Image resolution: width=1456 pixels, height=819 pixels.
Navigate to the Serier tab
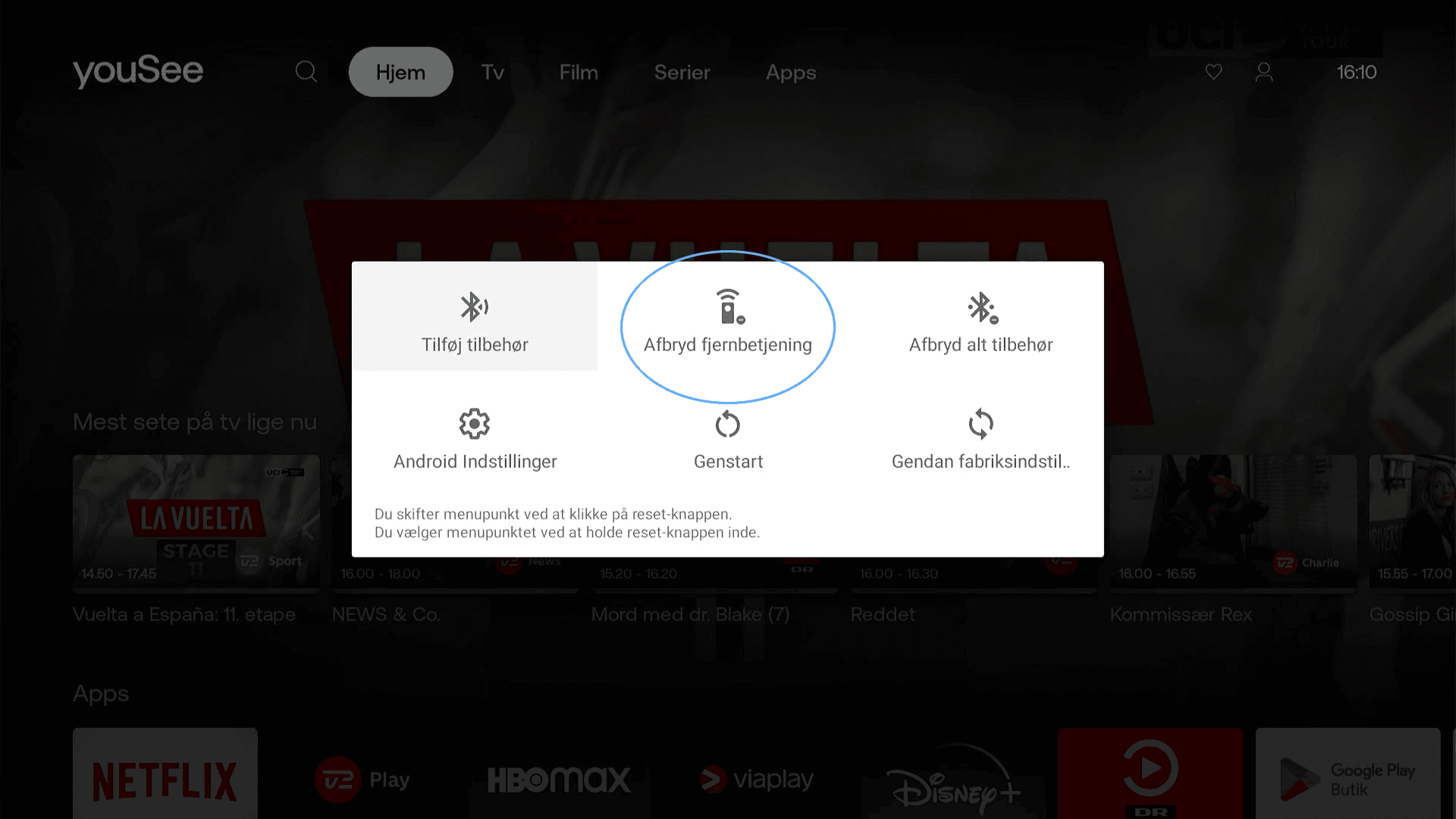click(x=682, y=72)
